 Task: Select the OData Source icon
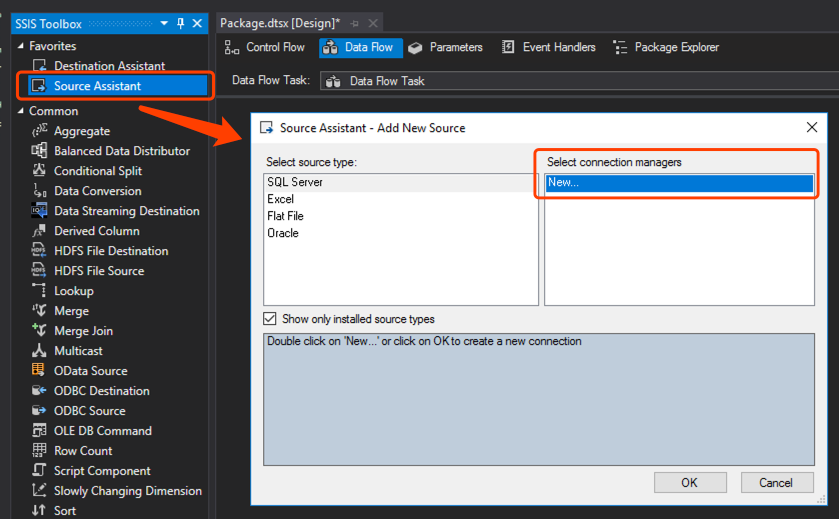(39, 370)
